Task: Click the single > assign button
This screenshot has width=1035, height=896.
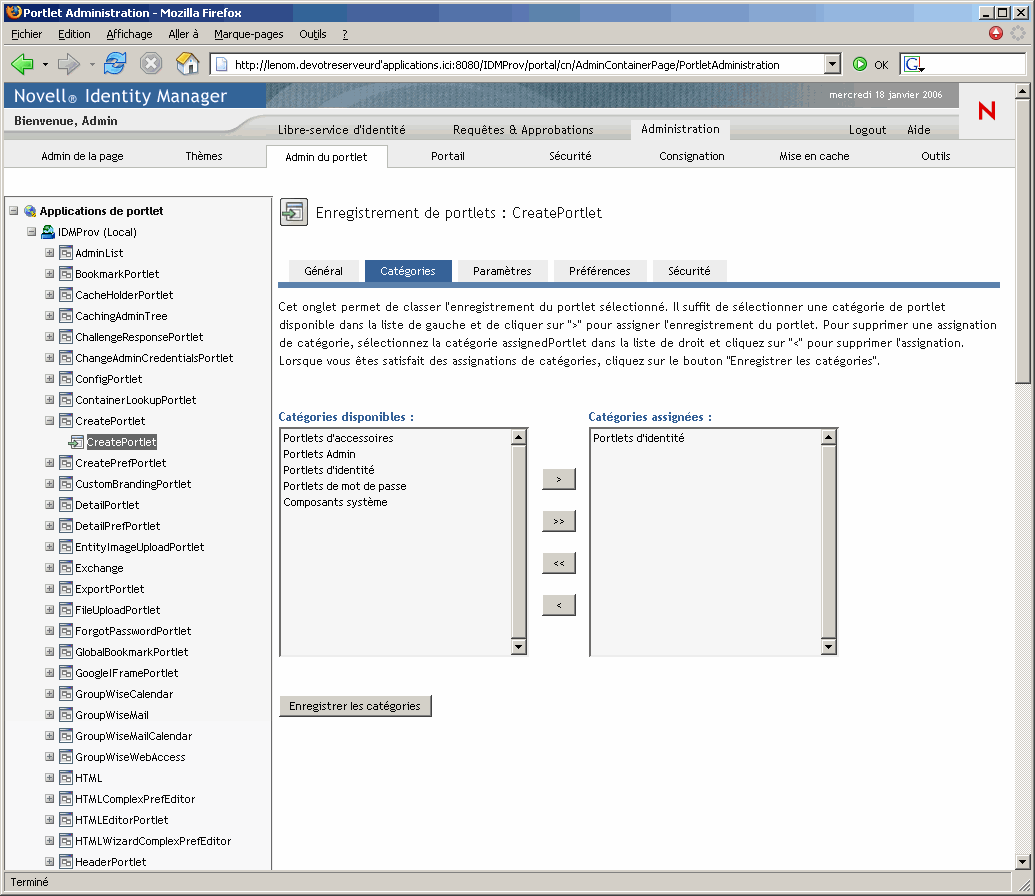Action: (558, 479)
